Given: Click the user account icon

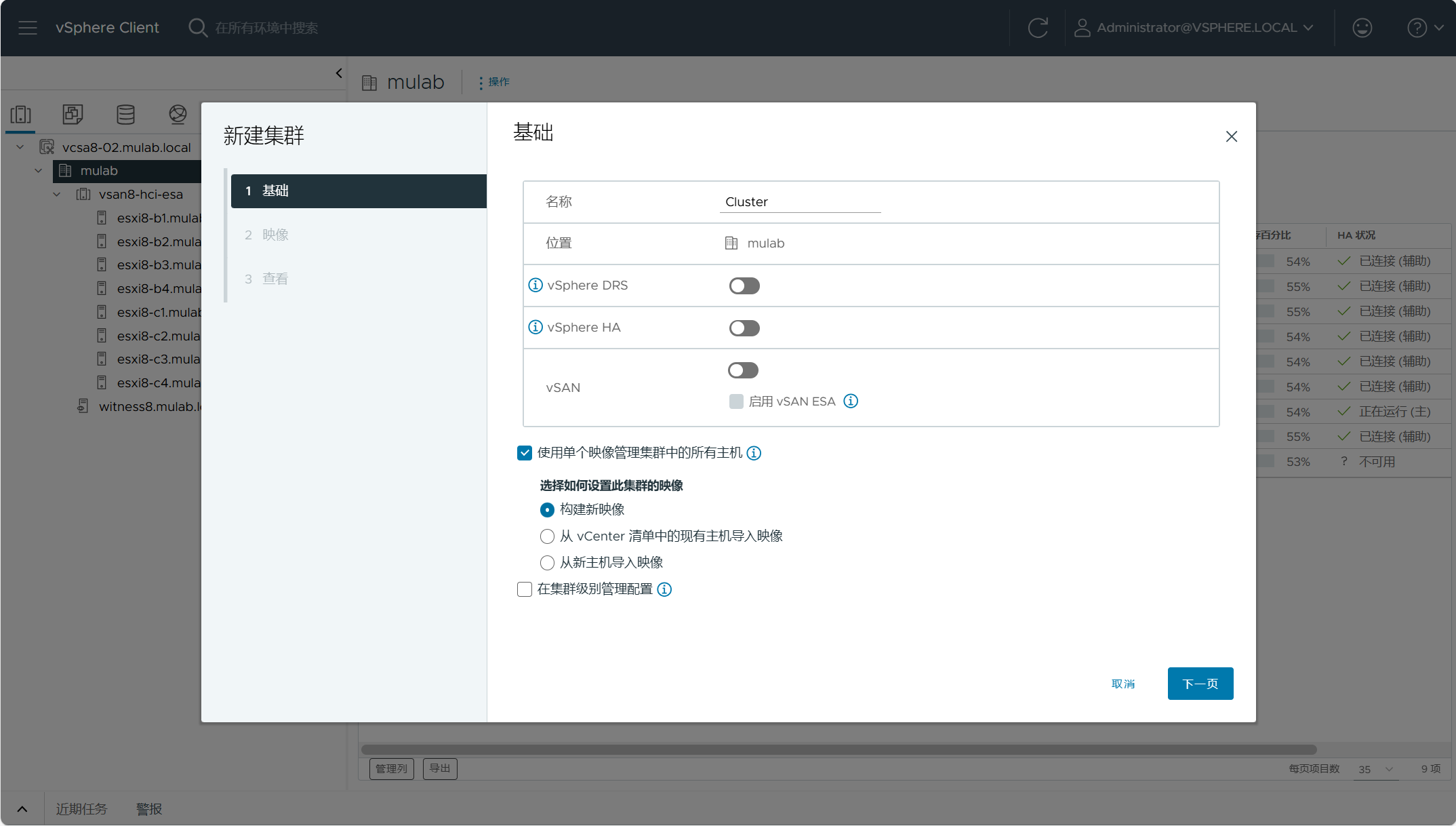Looking at the screenshot, I should pyautogui.click(x=1083, y=28).
